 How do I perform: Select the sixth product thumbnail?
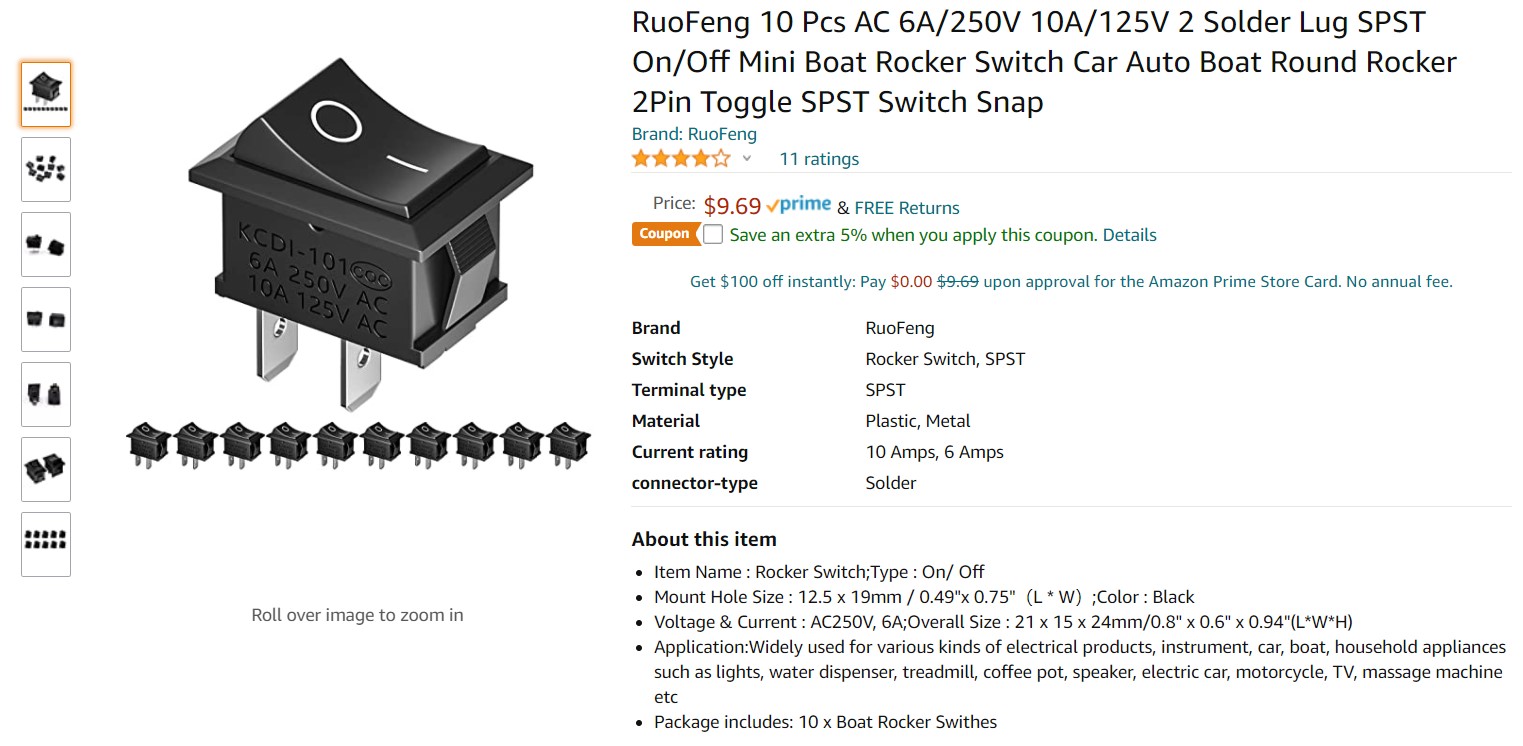pyautogui.click(x=46, y=470)
